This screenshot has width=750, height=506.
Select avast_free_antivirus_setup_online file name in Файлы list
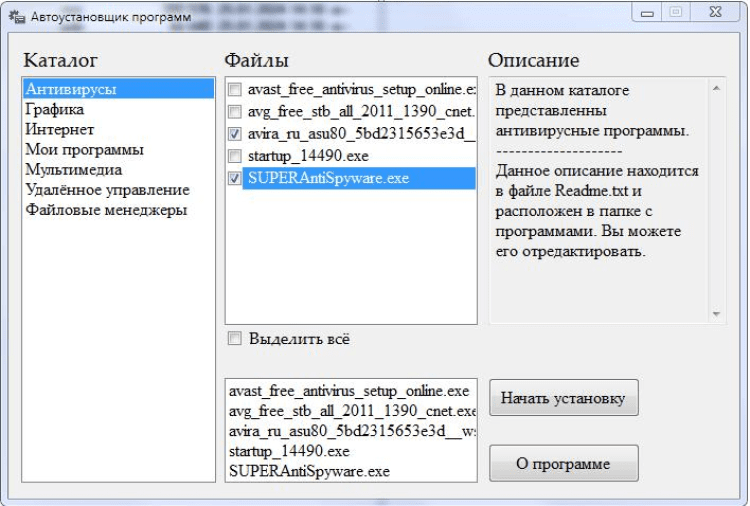(361, 89)
